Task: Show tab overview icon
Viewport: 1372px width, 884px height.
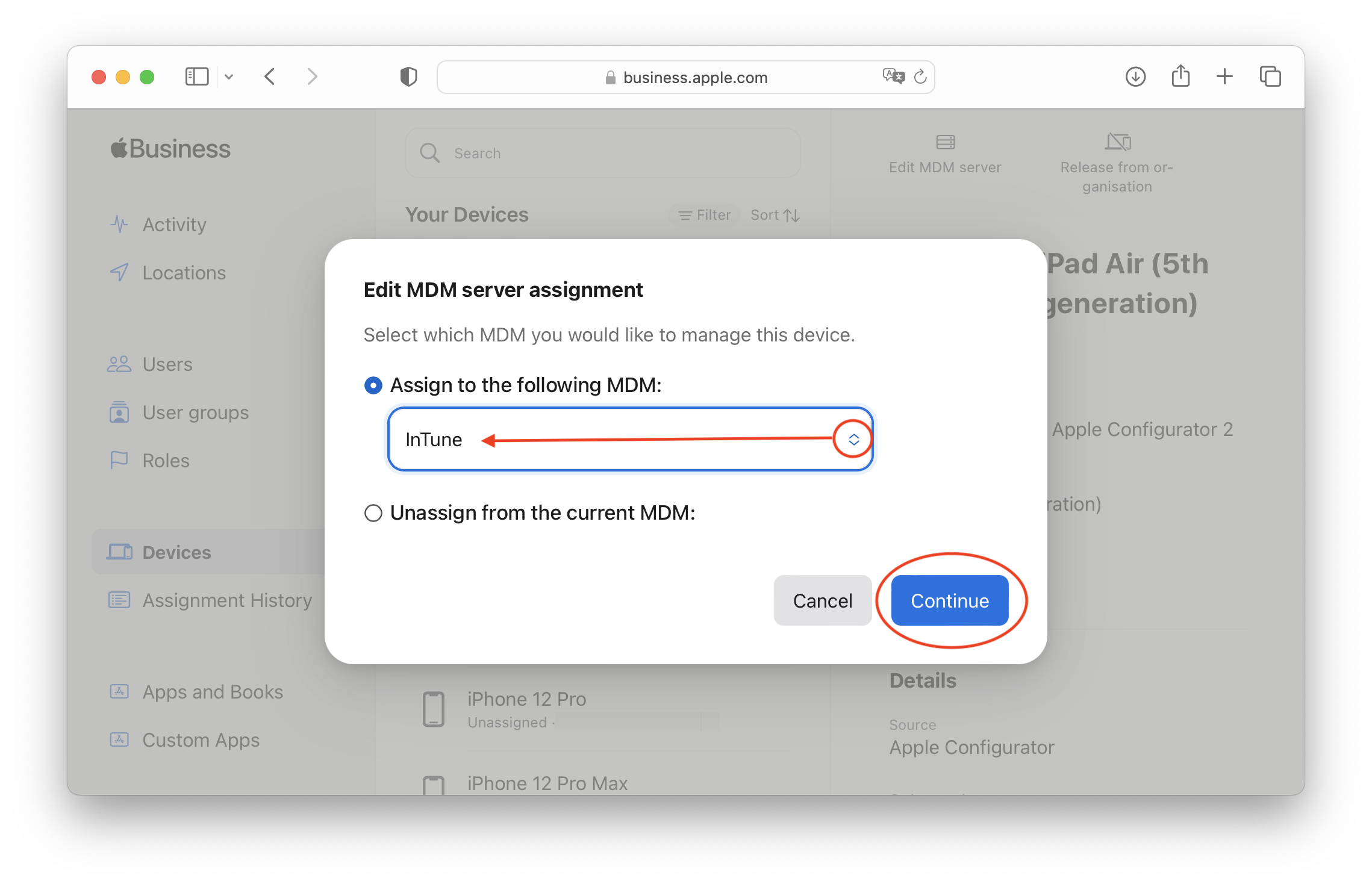Action: [1270, 76]
